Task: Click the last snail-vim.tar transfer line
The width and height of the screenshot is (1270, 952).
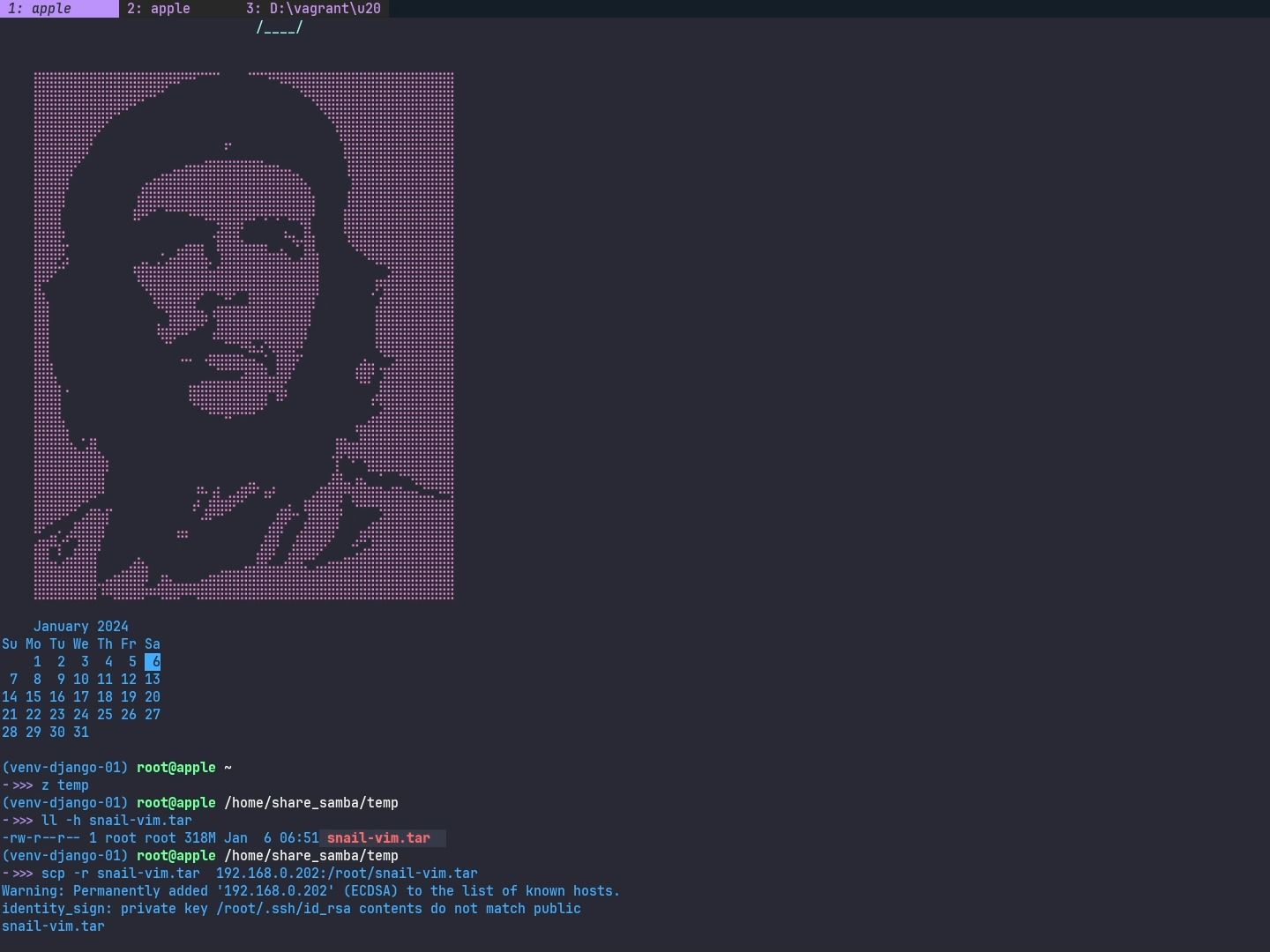Action: (x=54, y=926)
